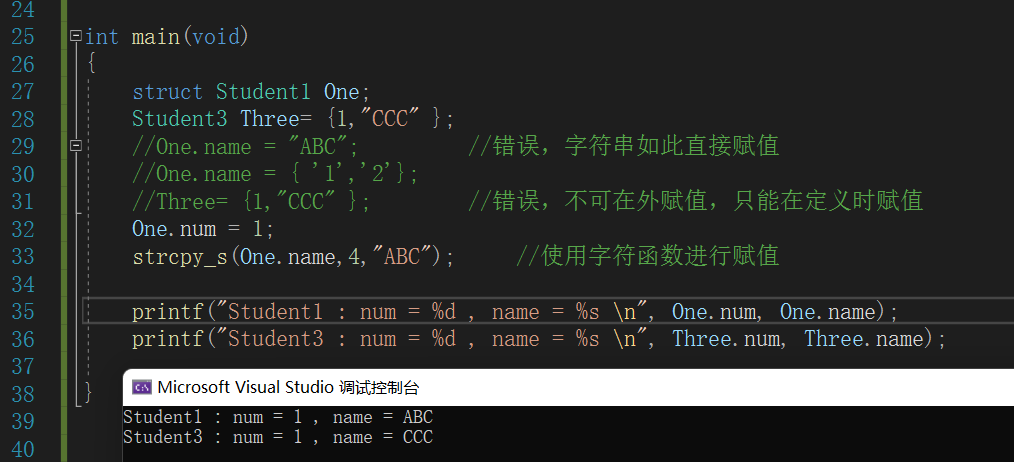Click the 'int main(void)' declaration
This screenshot has height=462, width=1014.
167,36
